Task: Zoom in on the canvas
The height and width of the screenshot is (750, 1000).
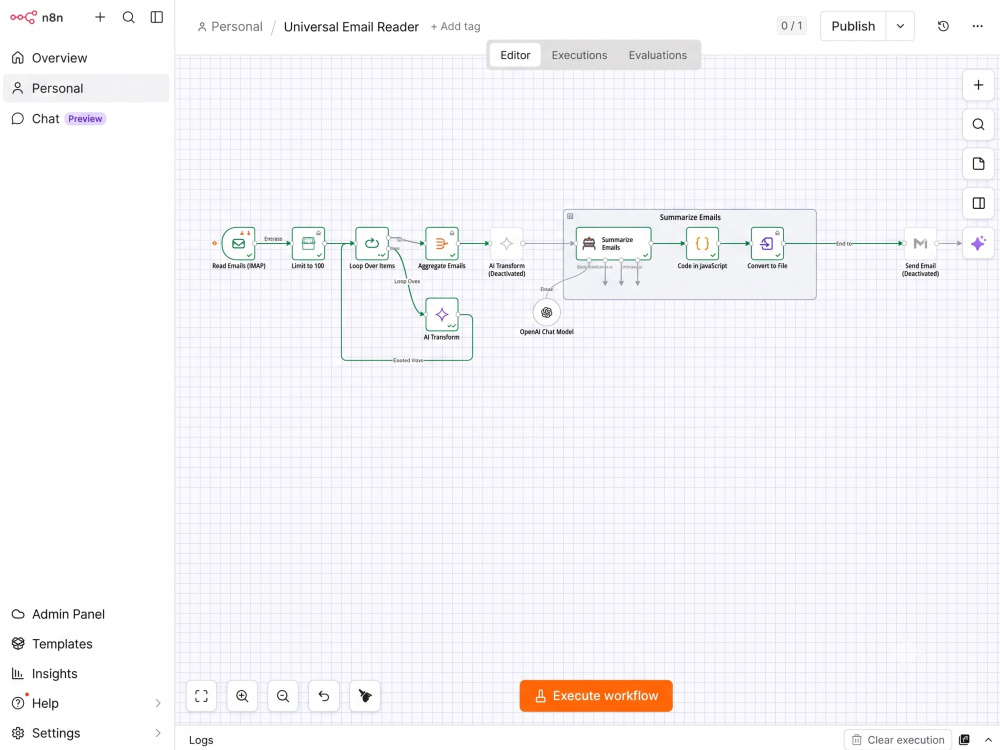Action: tap(242, 696)
